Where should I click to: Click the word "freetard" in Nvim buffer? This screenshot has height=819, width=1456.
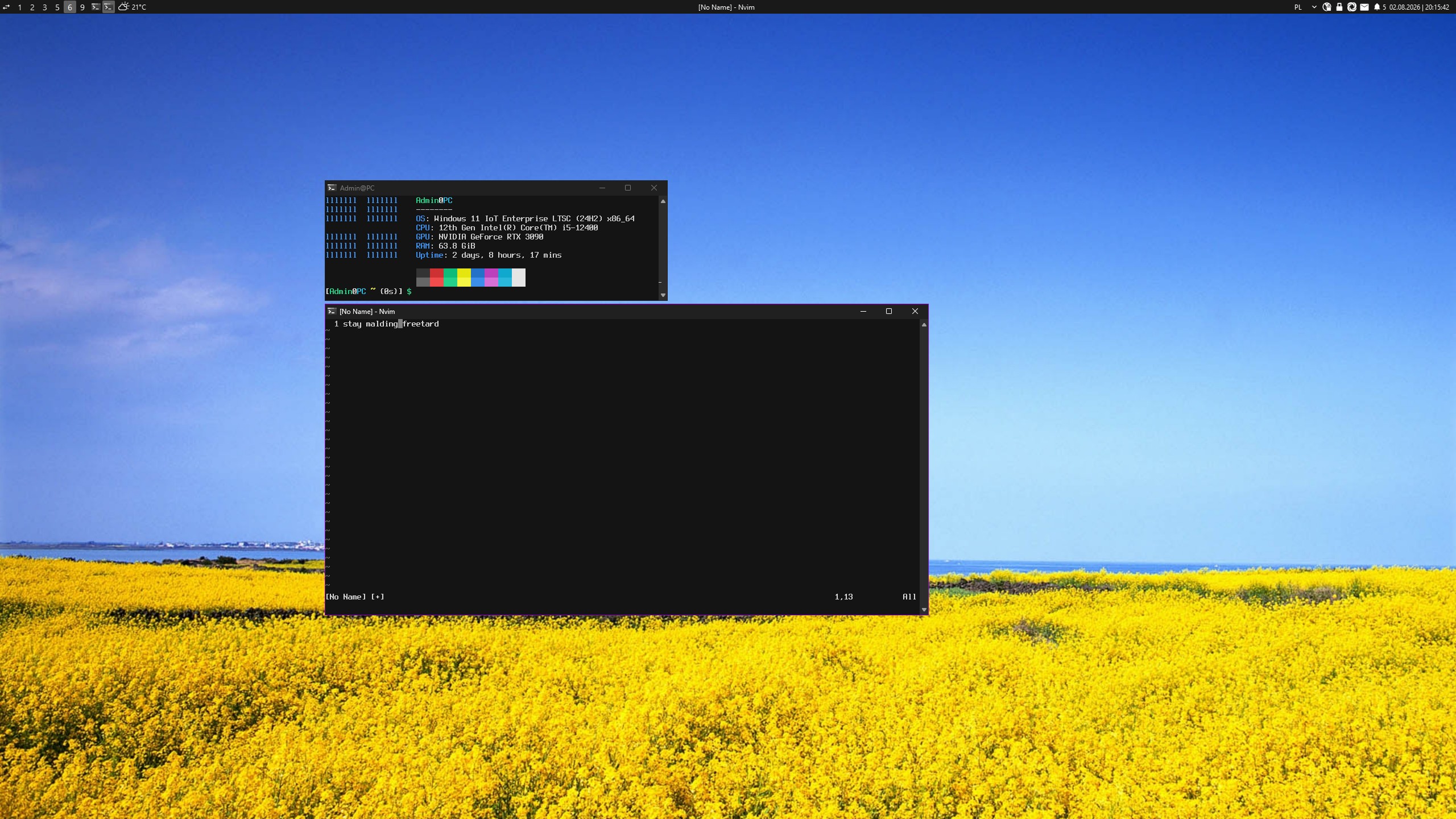point(420,324)
